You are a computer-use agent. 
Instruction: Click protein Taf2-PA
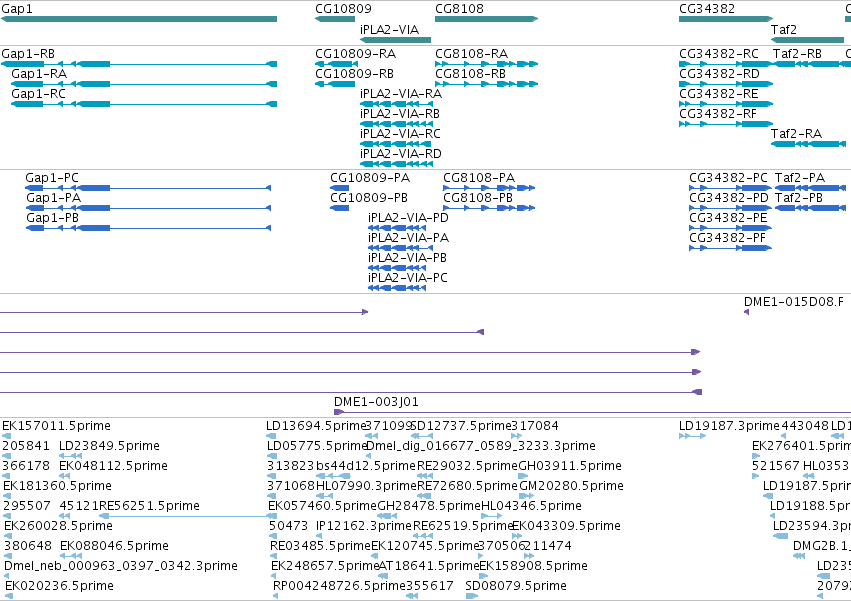(x=810, y=188)
